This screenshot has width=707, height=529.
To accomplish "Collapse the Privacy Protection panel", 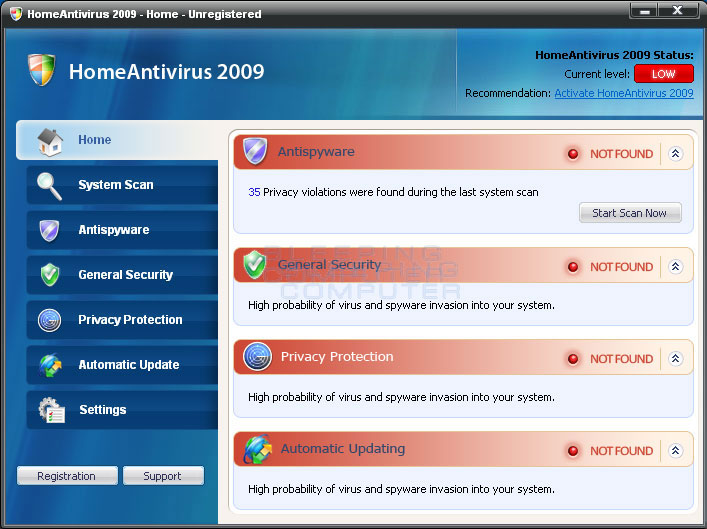I will (675, 359).
